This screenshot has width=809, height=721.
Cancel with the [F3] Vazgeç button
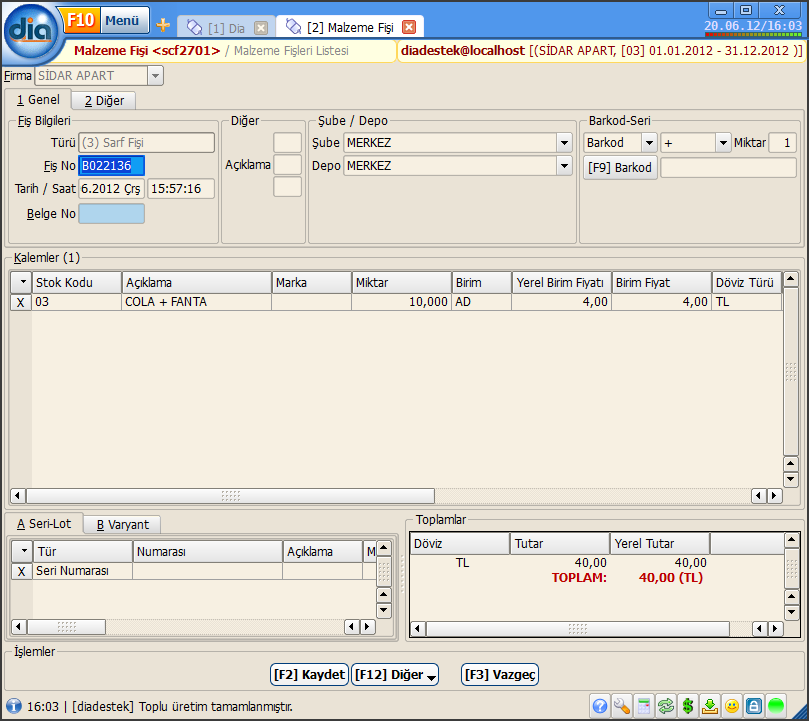coord(499,675)
